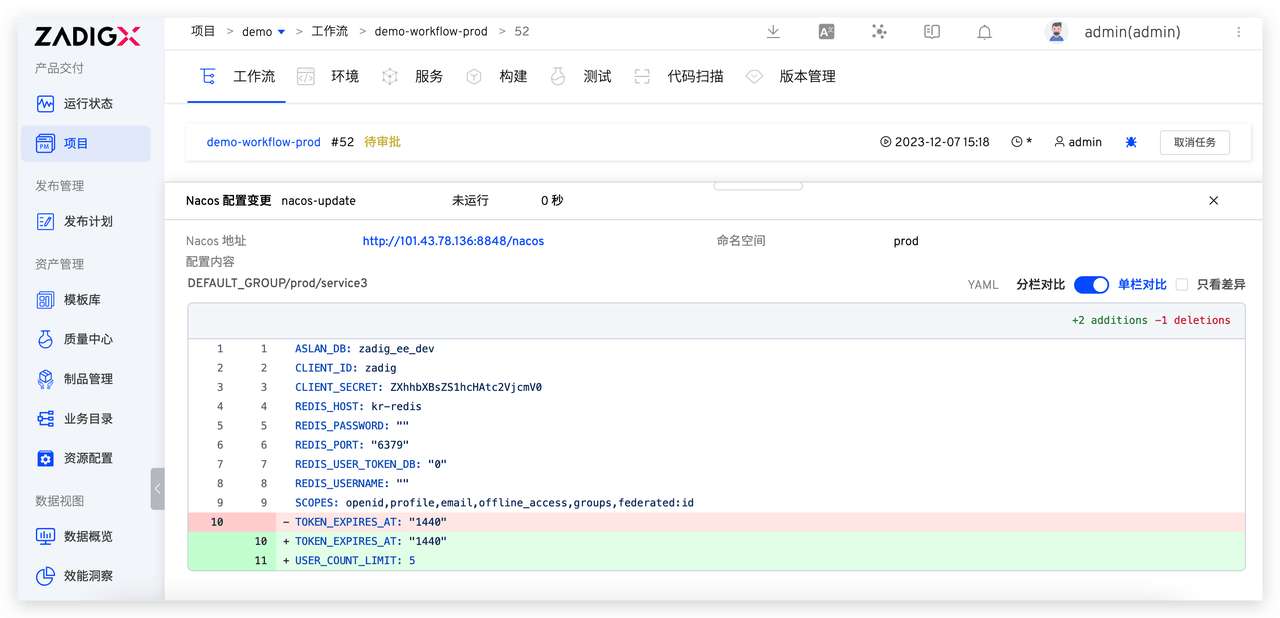Close the Nacos configuration change panel
Viewport: 1280px width, 618px height.
[x=1214, y=201]
